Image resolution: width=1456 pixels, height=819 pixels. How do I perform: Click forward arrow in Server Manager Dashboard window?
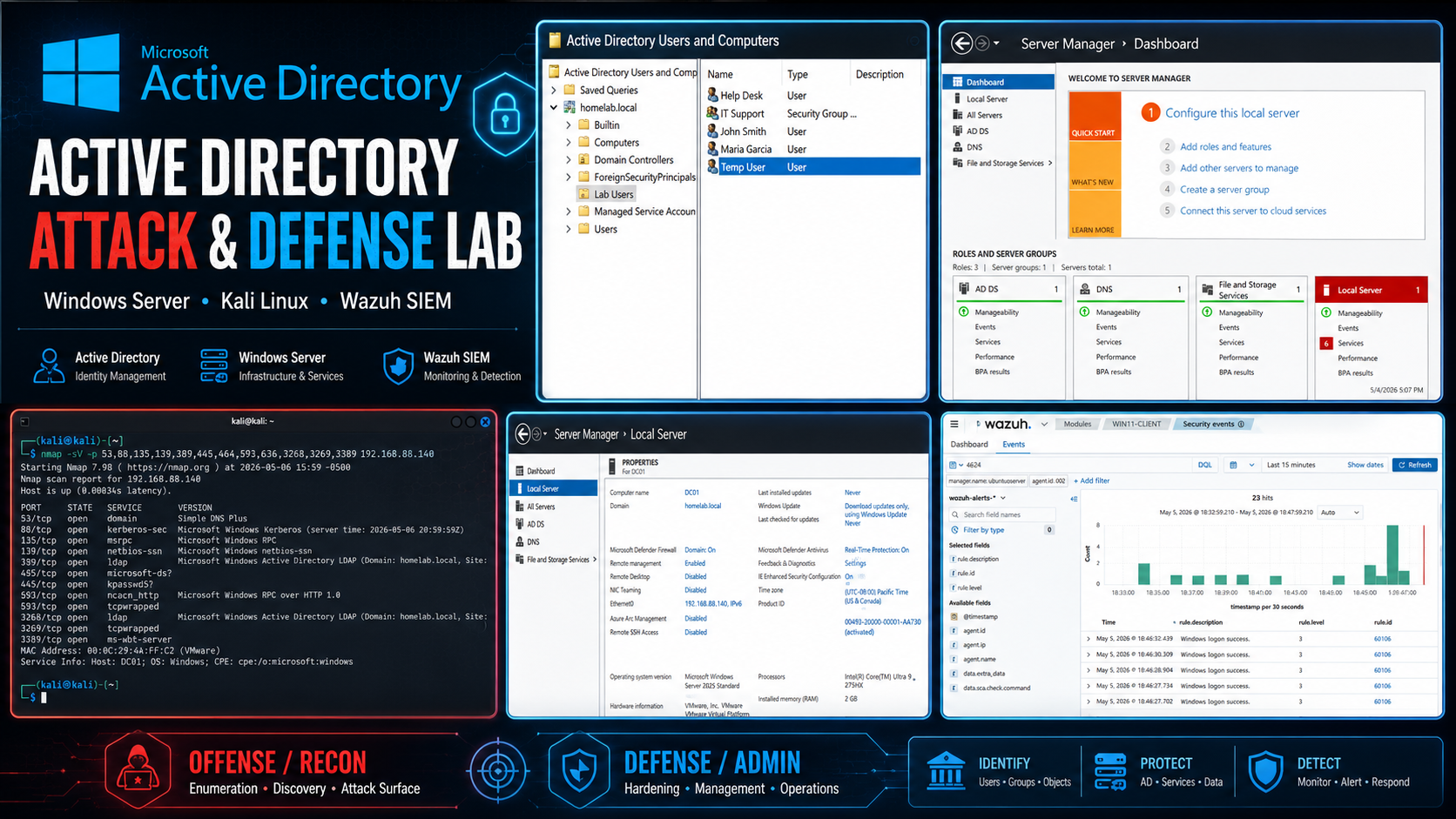click(x=982, y=44)
